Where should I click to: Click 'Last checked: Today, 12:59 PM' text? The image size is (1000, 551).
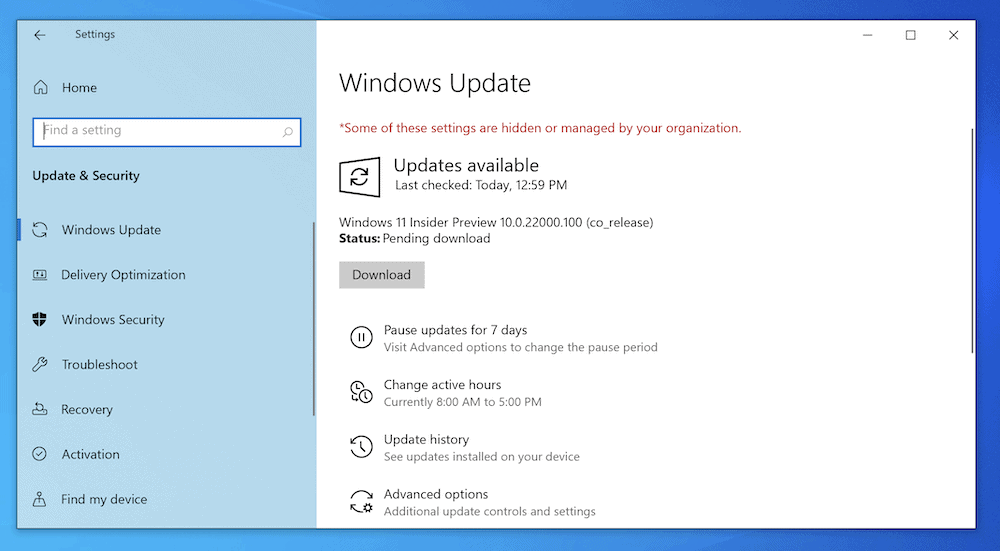click(481, 185)
